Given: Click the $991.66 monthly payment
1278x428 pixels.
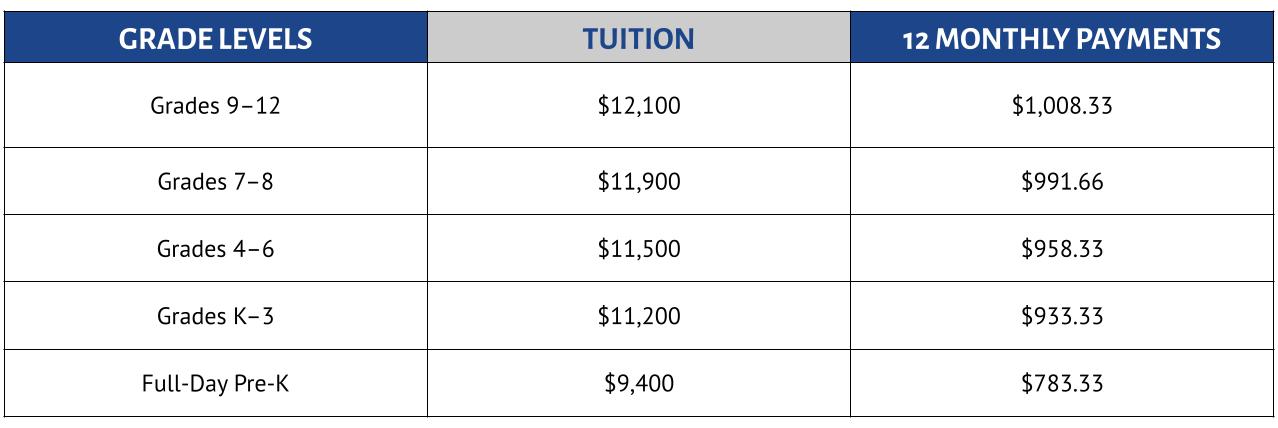Looking at the screenshot, I should click(1061, 182).
